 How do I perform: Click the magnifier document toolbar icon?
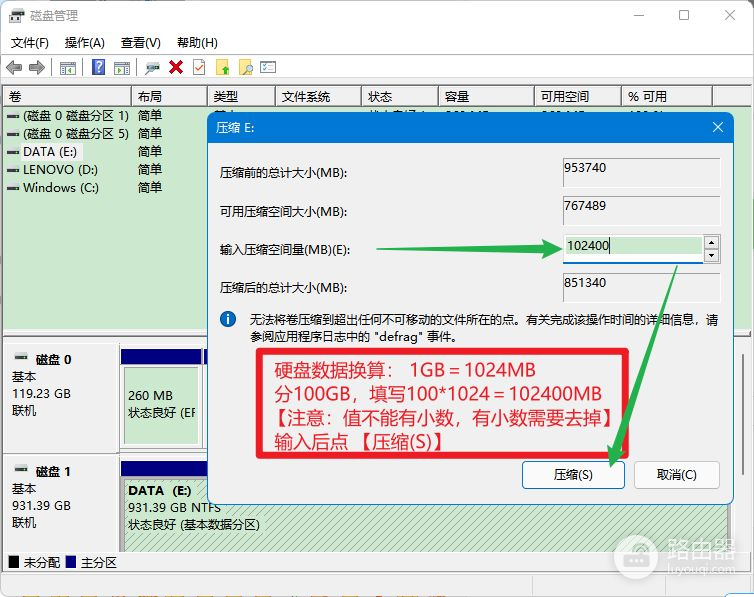click(245, 68)
